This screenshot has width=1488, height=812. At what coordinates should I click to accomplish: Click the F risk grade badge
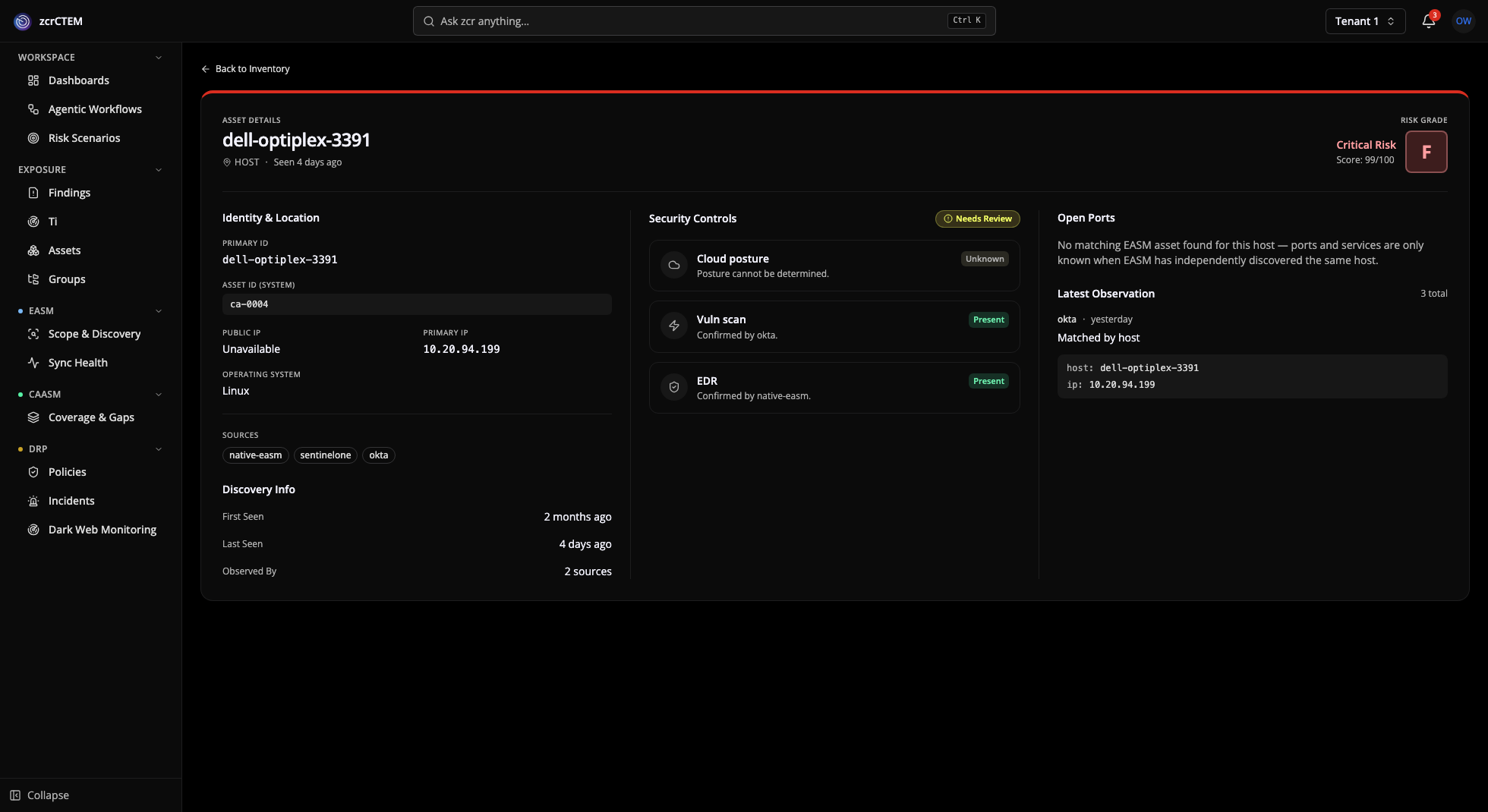pos(1426,152)
